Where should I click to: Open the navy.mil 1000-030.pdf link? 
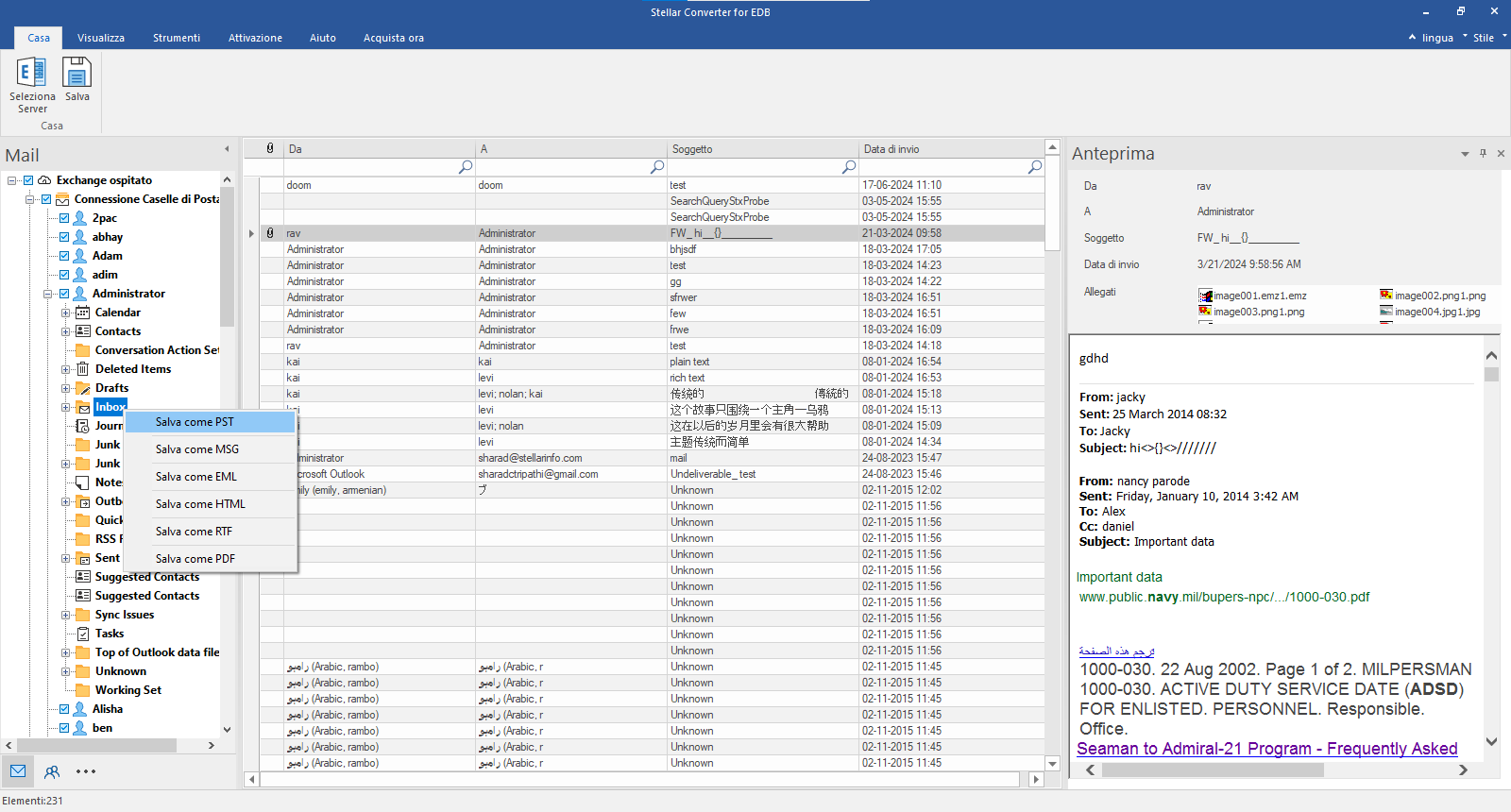point(1225,597)
